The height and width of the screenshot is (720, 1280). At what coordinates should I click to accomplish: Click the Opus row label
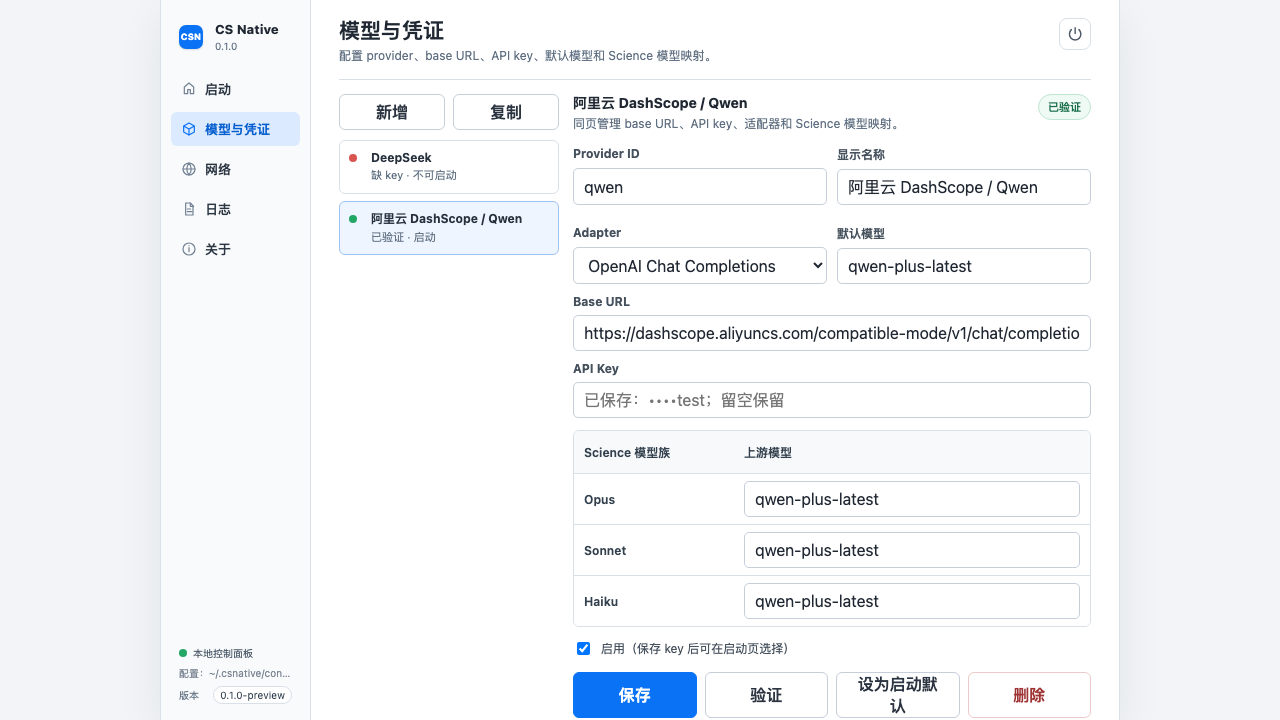(600, 499)
